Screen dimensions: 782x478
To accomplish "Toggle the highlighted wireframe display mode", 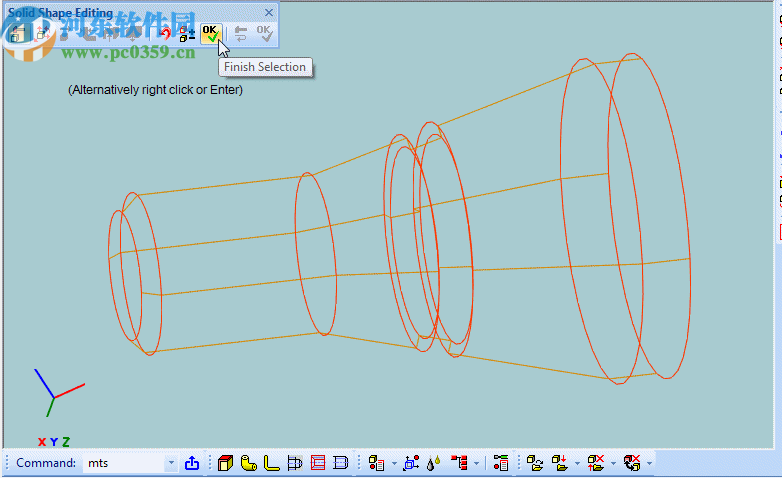I will 295,463.
